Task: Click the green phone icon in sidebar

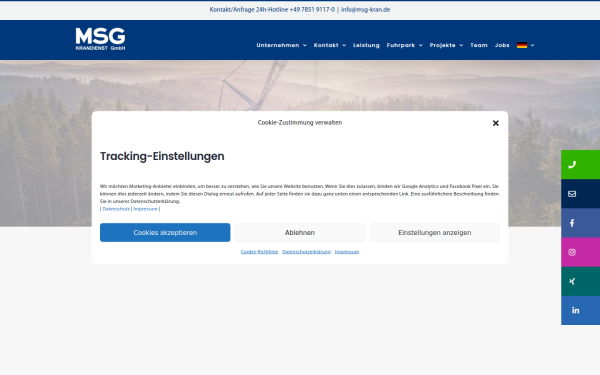Action: click(572, 165)
